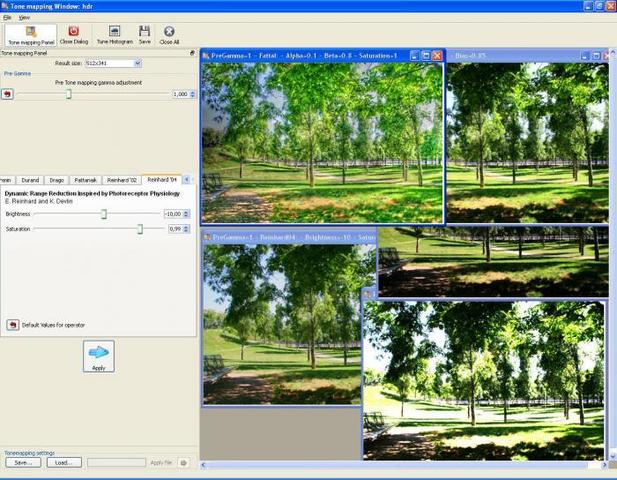Click the Default Values for operator icon
Image resolution: width=617 pixels, height=480 pixels.
point(13,325)
